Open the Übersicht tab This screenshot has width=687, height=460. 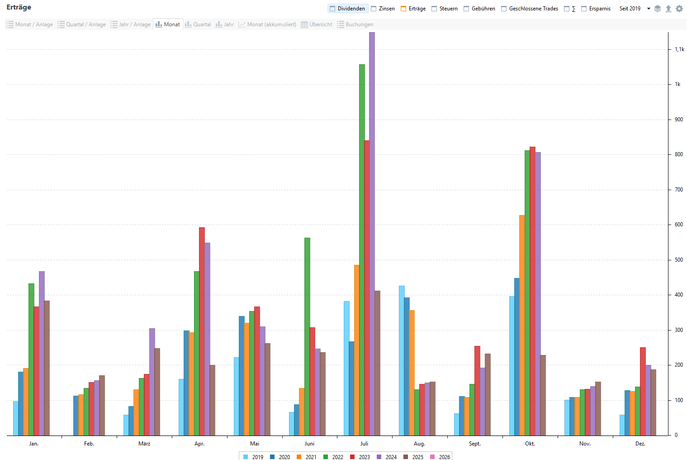coord(316,23)
